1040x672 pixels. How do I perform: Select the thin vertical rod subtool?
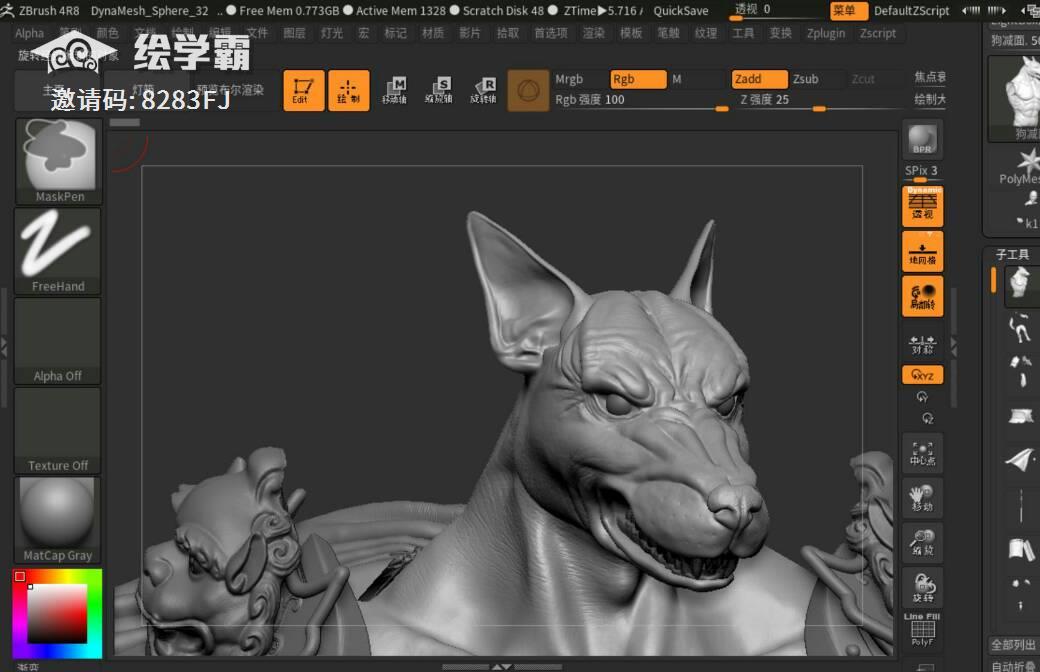tap(1021, 505)
